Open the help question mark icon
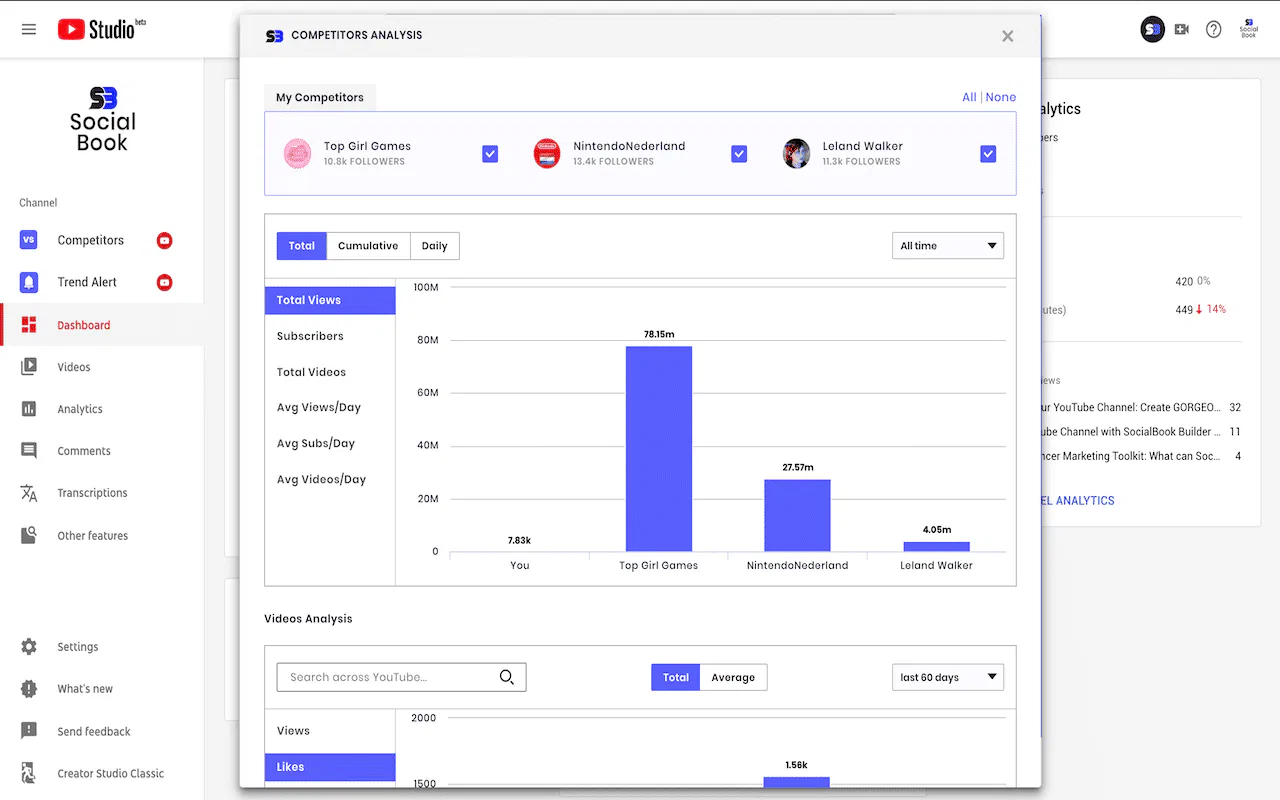This screenshot has width=1280, height=800. click(x=1213, y=29)
